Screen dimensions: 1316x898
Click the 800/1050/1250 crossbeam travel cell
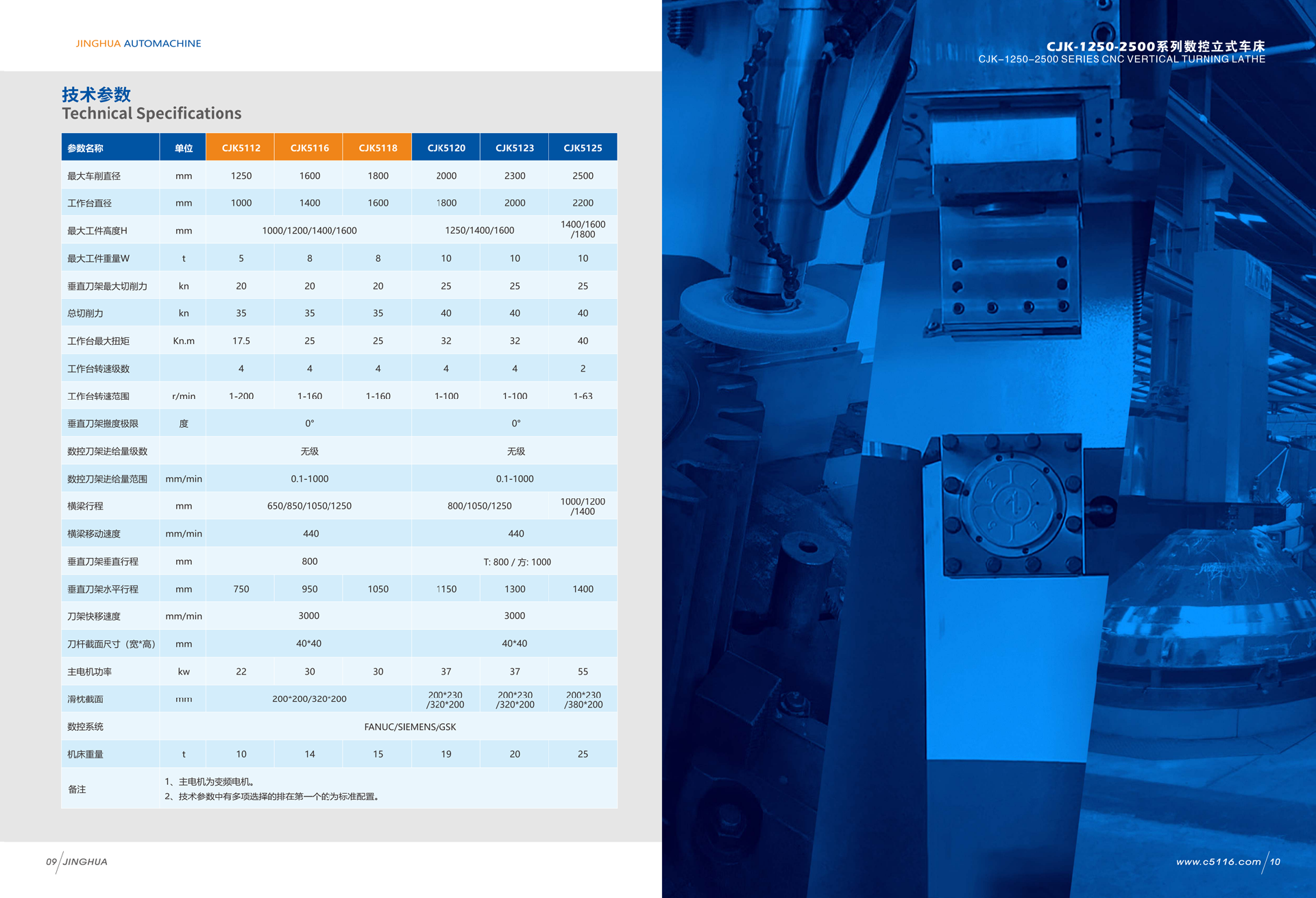coord(480,506)
